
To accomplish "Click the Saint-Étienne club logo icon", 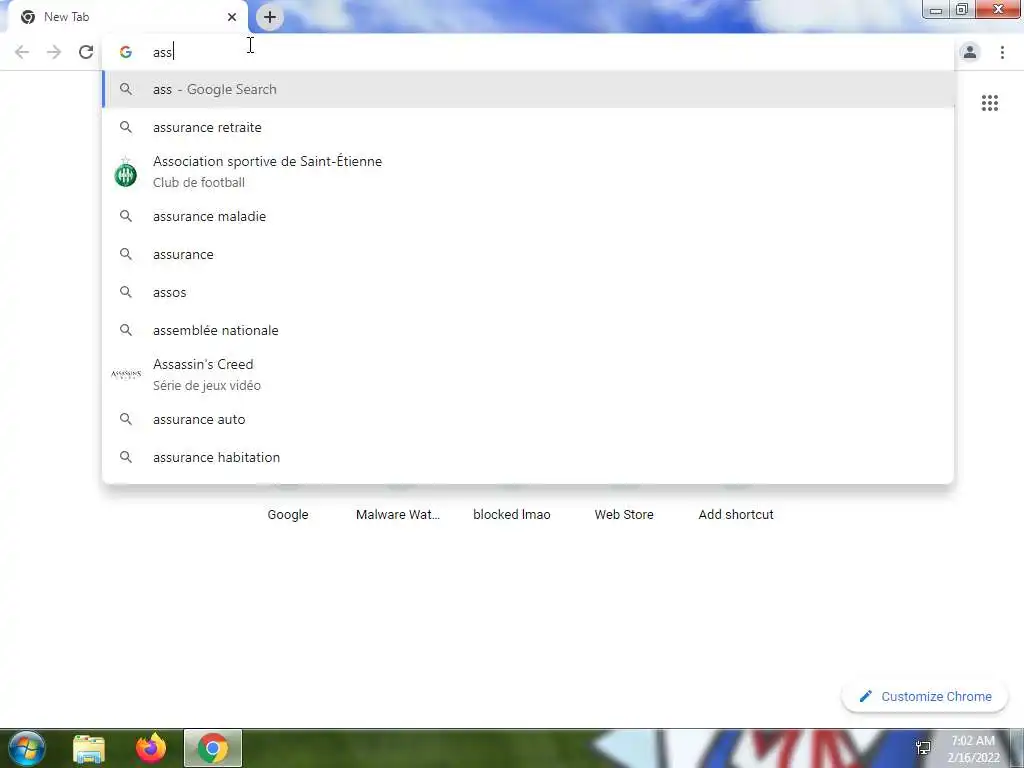I will click(125, 172).
